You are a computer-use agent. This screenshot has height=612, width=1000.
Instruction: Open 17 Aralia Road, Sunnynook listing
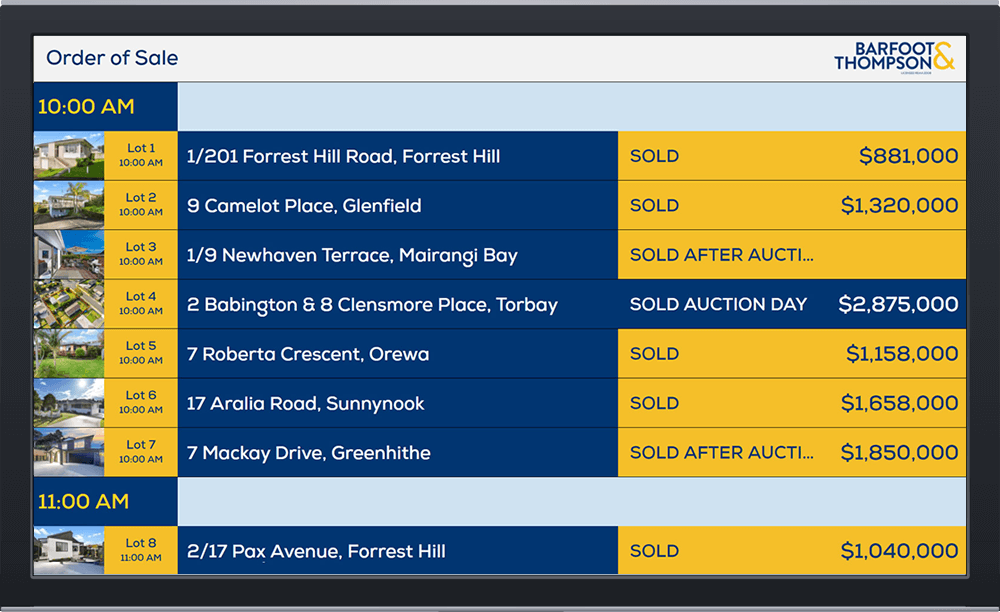pyautogui.click(x=305, y=404)
